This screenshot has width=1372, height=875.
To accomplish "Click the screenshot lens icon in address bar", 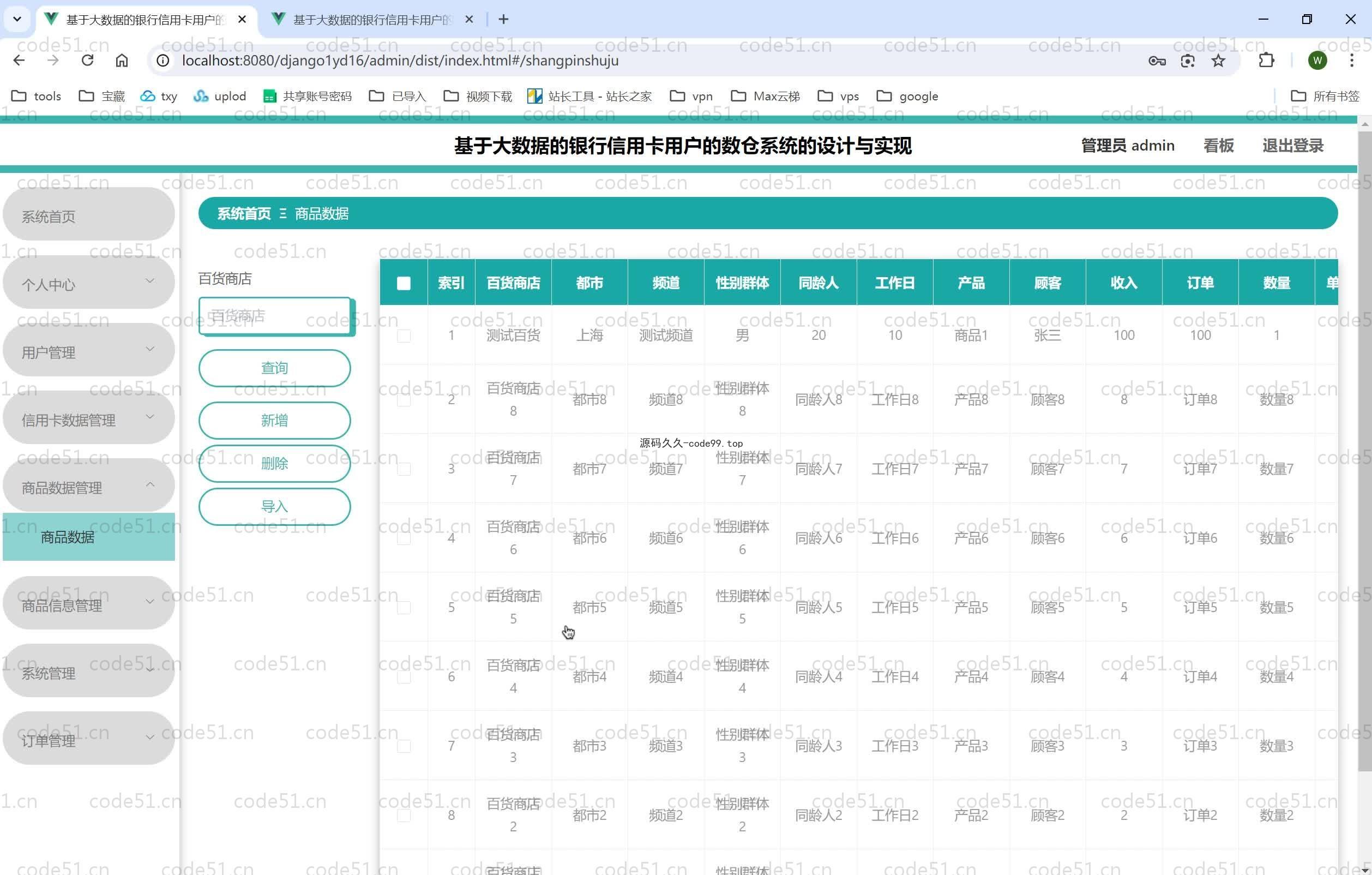I will pos(1187,61).
